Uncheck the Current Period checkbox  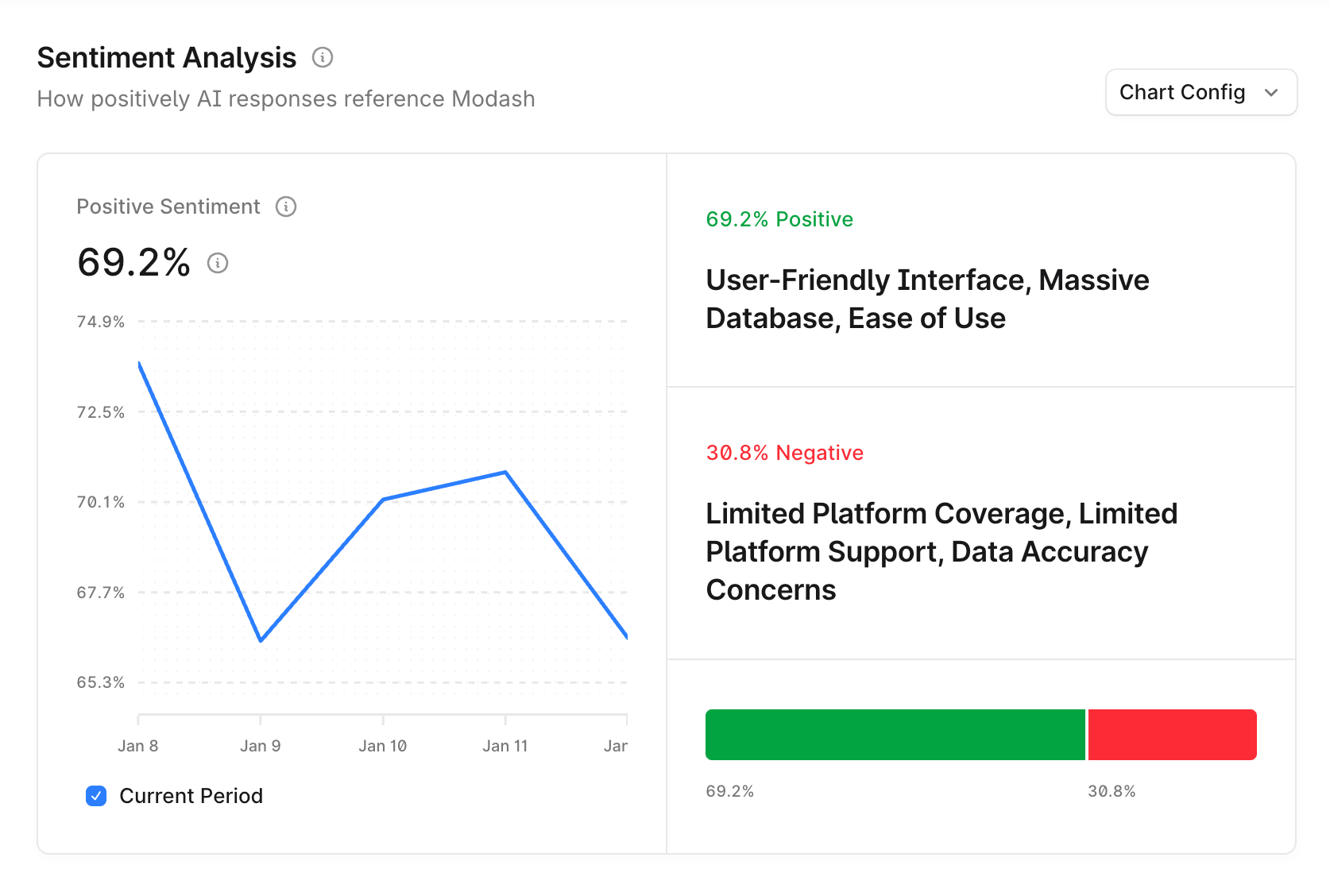[x=95, y=796]
